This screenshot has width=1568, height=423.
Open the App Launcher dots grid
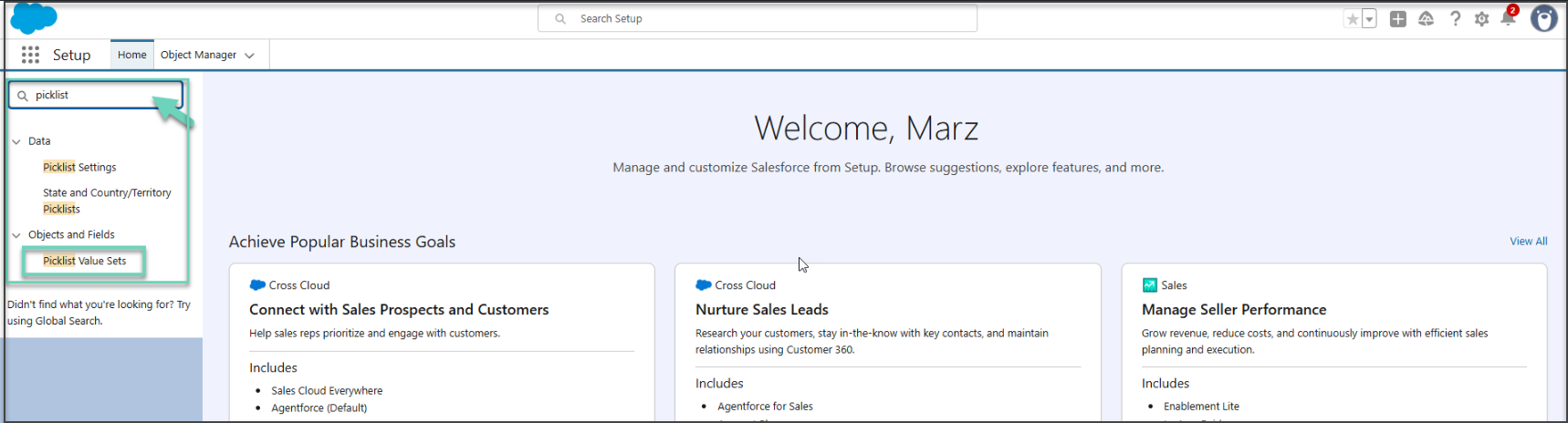point(30,55)
